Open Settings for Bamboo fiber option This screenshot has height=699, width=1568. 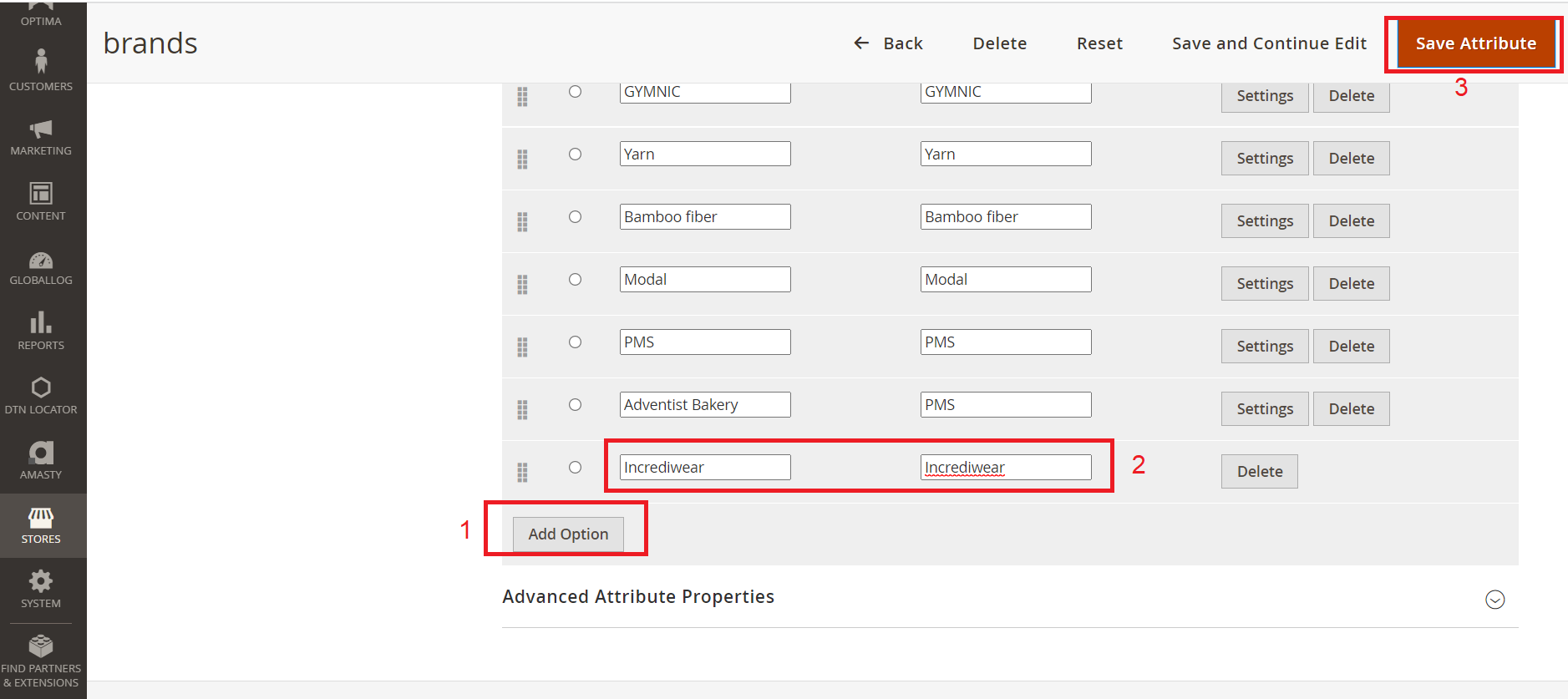click(1265, 220)
